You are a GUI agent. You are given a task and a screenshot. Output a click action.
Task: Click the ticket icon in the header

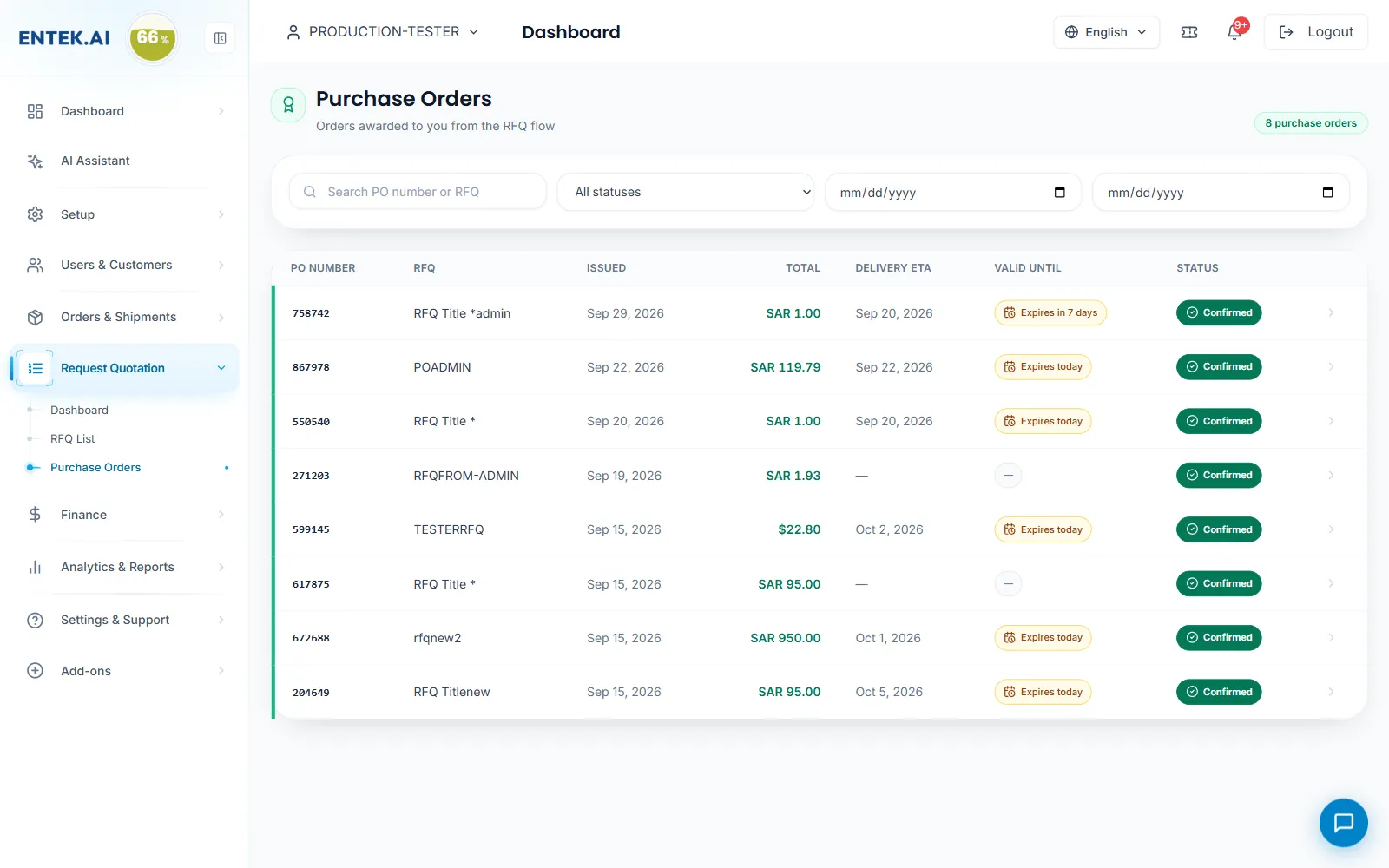click(1189, 32)
